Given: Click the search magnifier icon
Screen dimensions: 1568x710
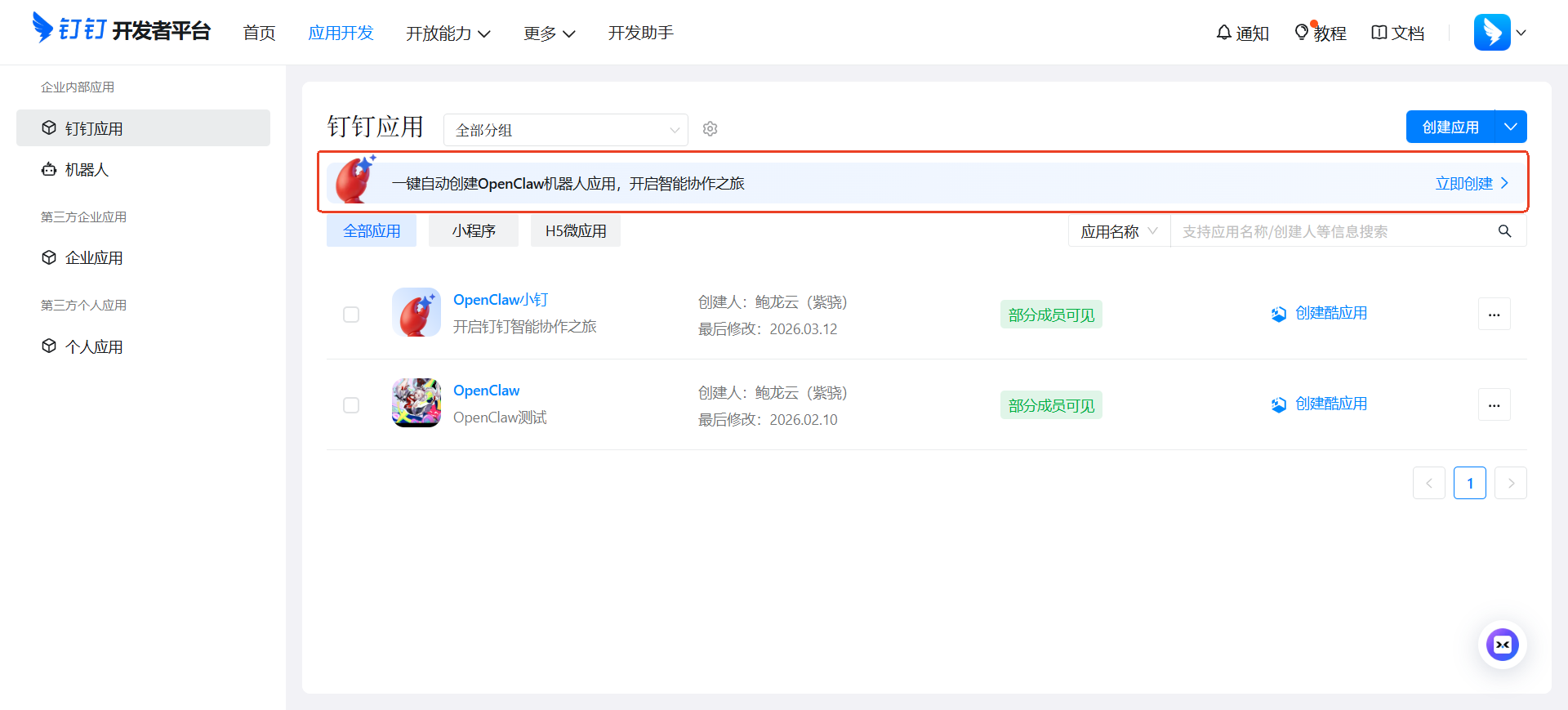Looking at the screenshot, I should pos(1504,231).
